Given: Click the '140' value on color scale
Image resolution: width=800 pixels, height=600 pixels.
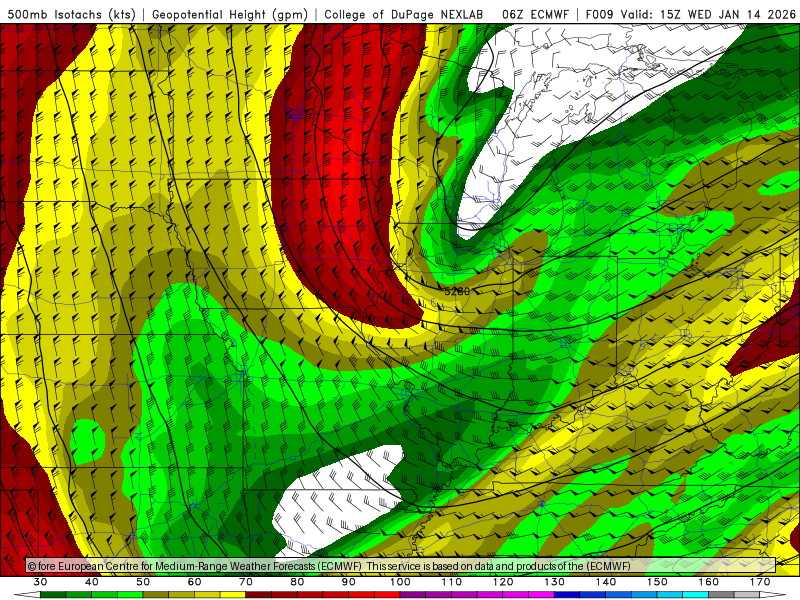Looking at the screenshot, I should click(606, 582).
